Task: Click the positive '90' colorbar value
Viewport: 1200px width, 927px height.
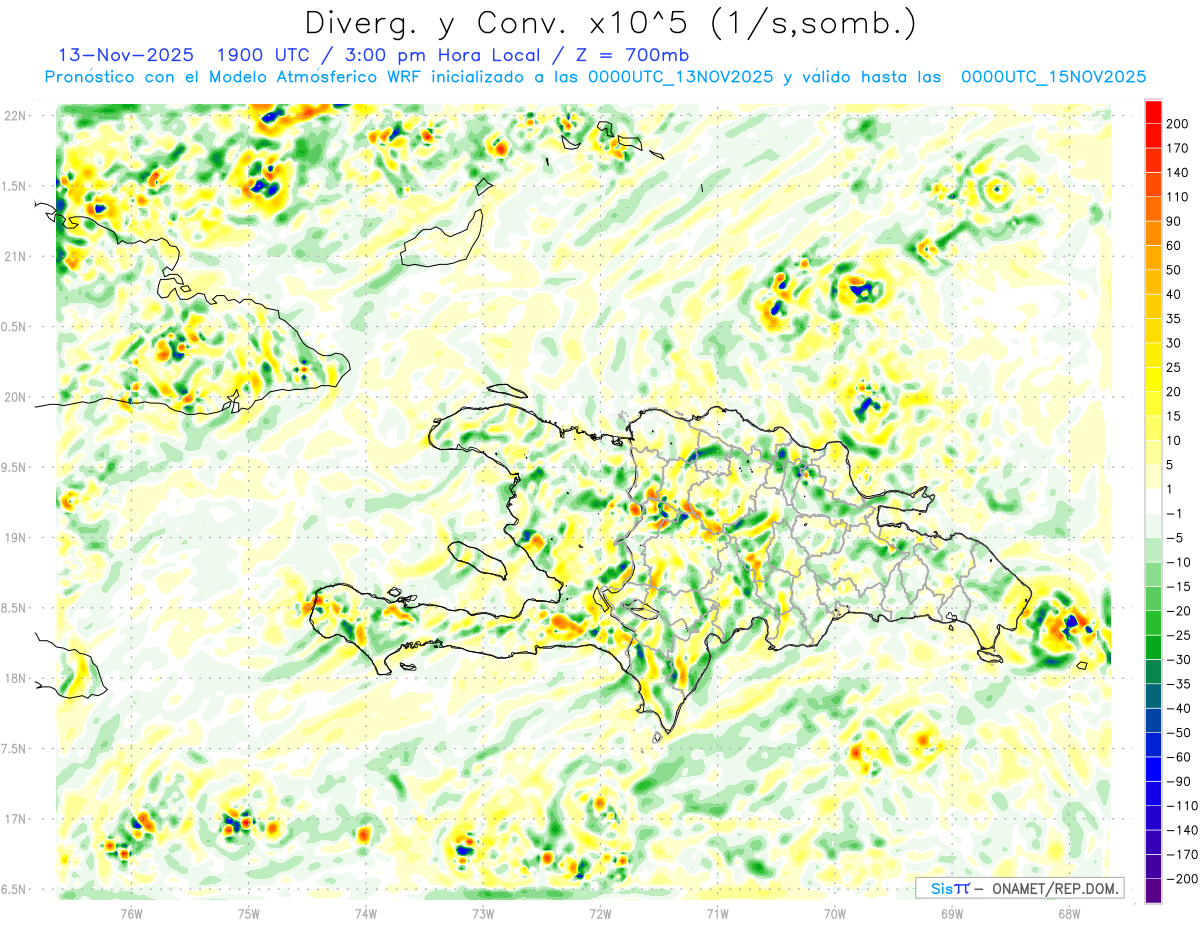Action: [1174, 221]
